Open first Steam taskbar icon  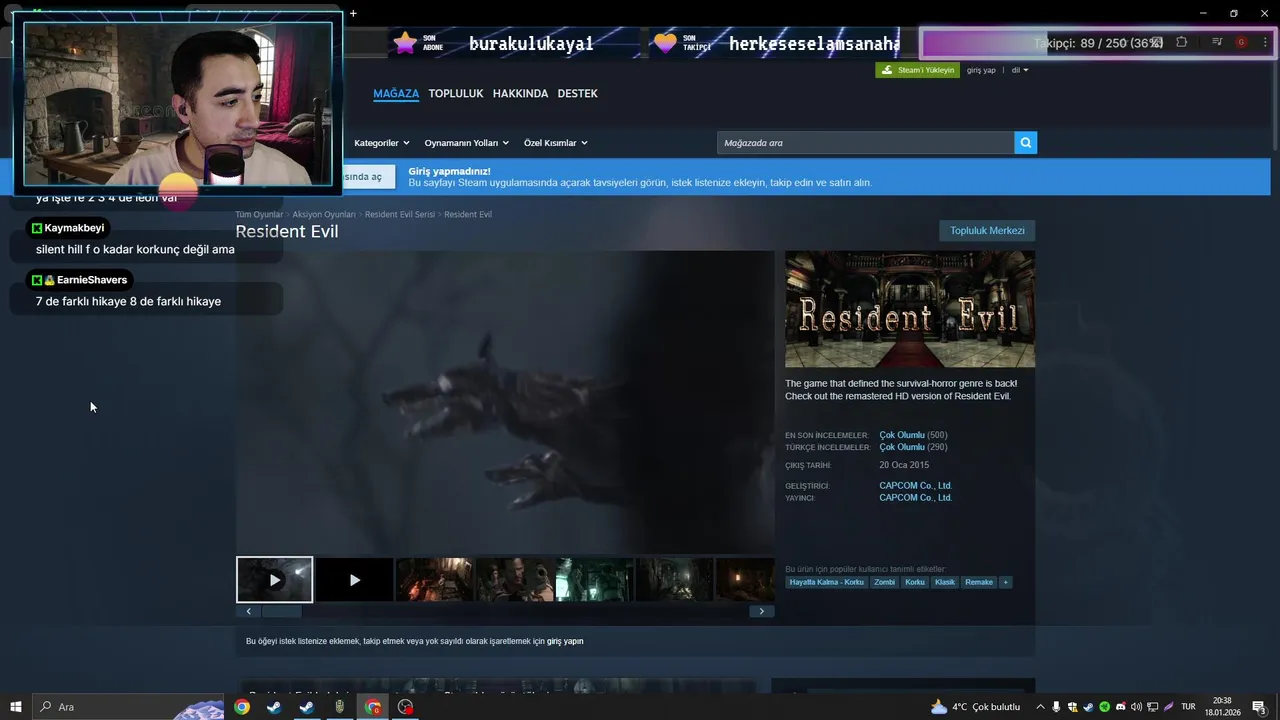[274, 707]
